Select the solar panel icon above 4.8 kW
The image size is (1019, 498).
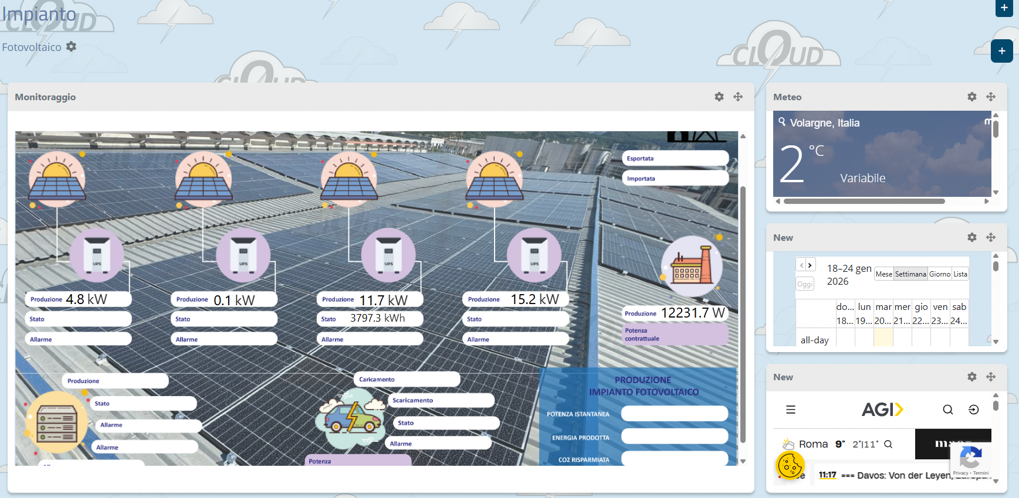pos(57,179)
